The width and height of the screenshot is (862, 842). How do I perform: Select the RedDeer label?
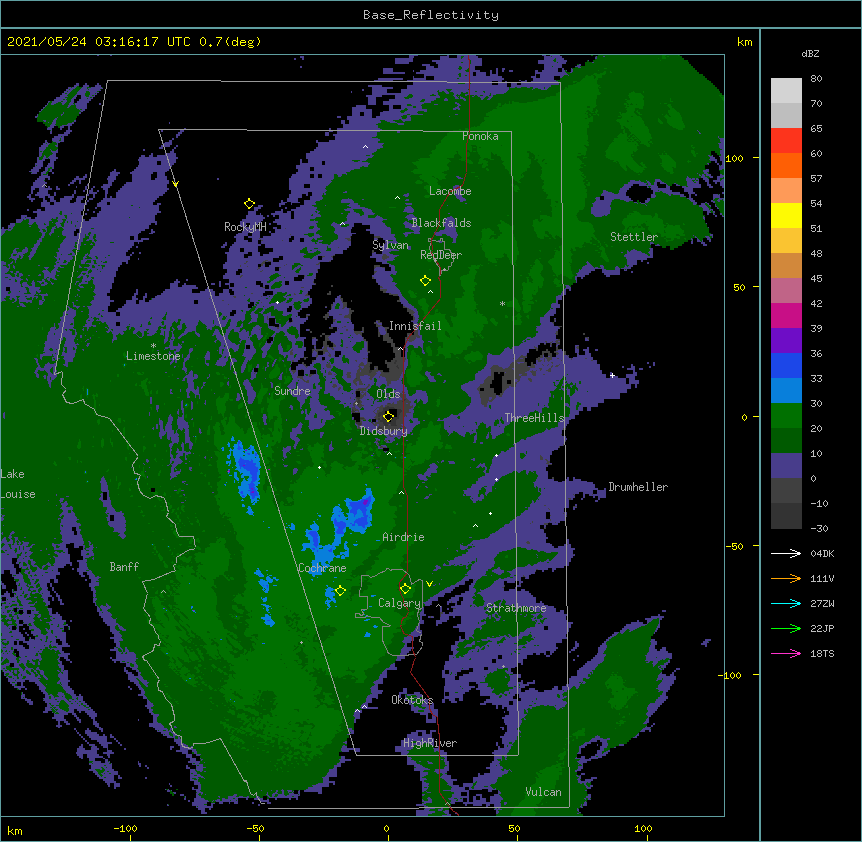441,255
